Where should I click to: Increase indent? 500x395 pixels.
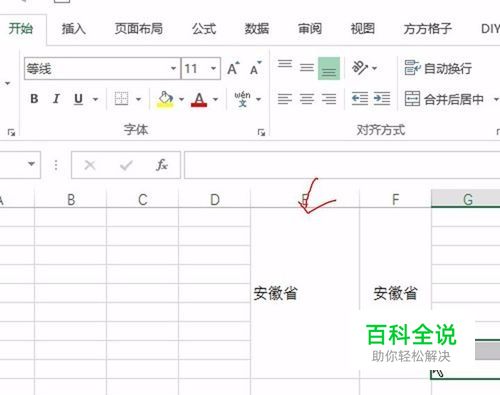(x=382, y=99)
